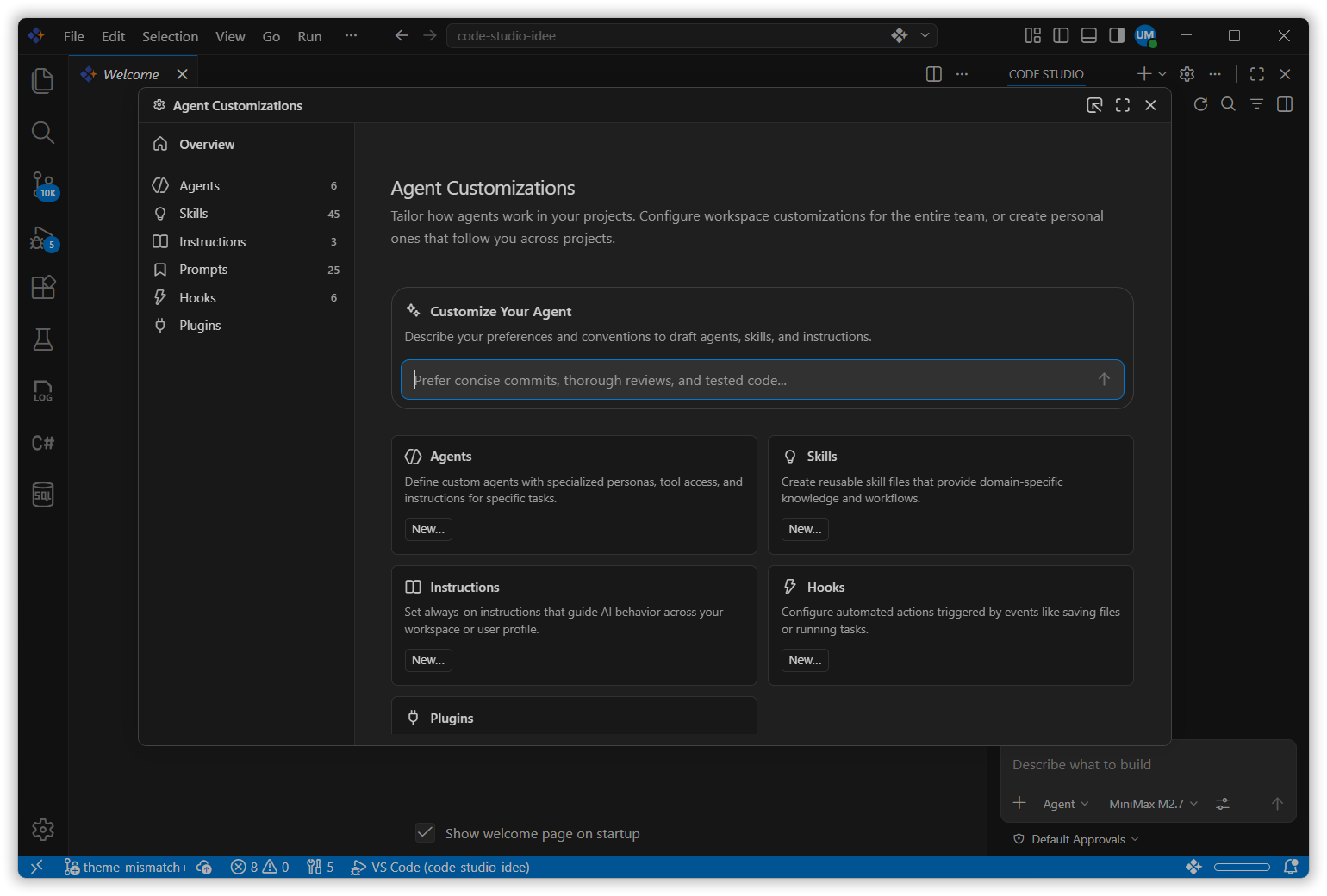The width and height of the screenshot is (1327, 896).
Task: Click New... in the Hooks card
Action: (805, 660)
